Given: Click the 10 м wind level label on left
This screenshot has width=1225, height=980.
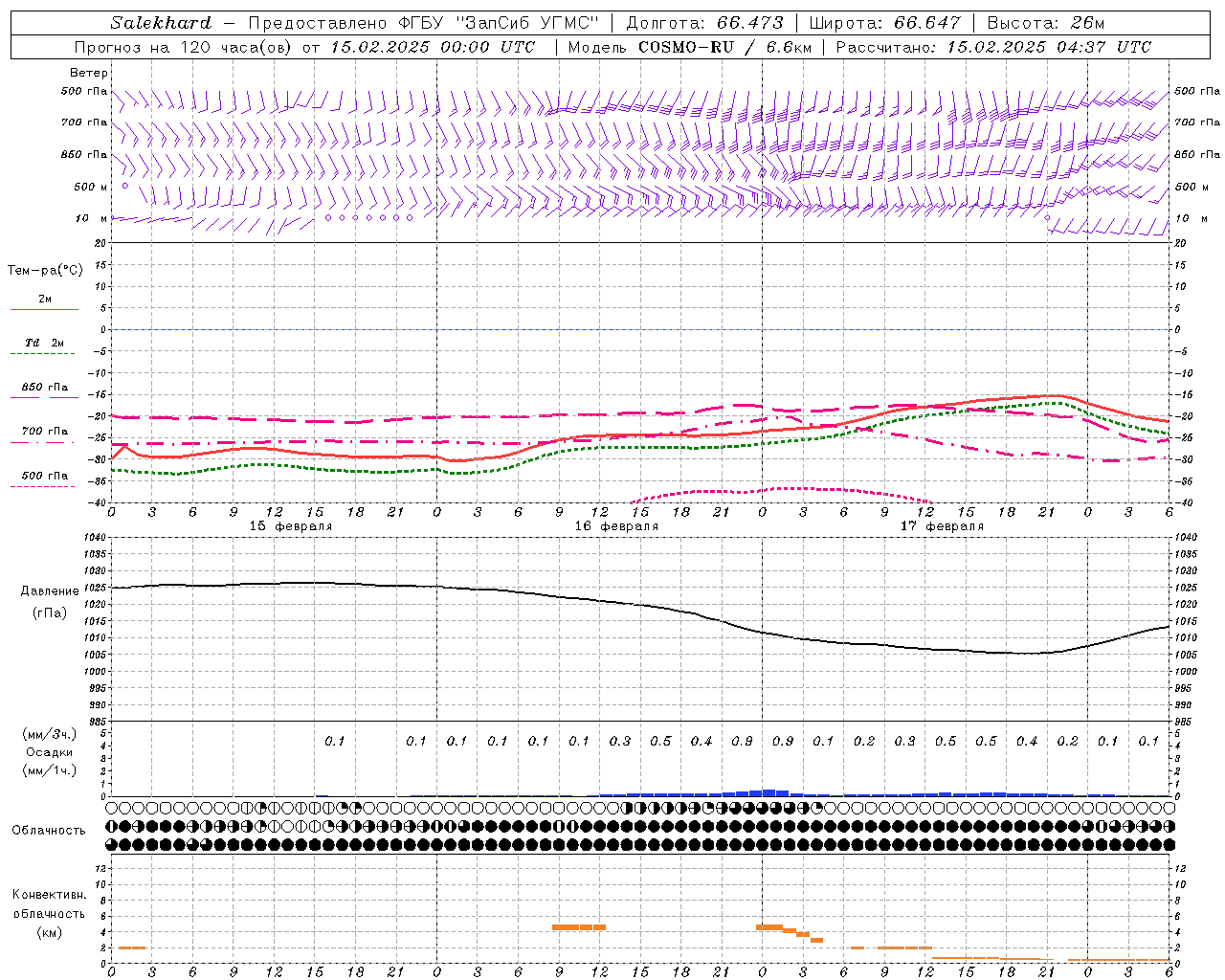Looking at the screenshot, I should point(92,218).
